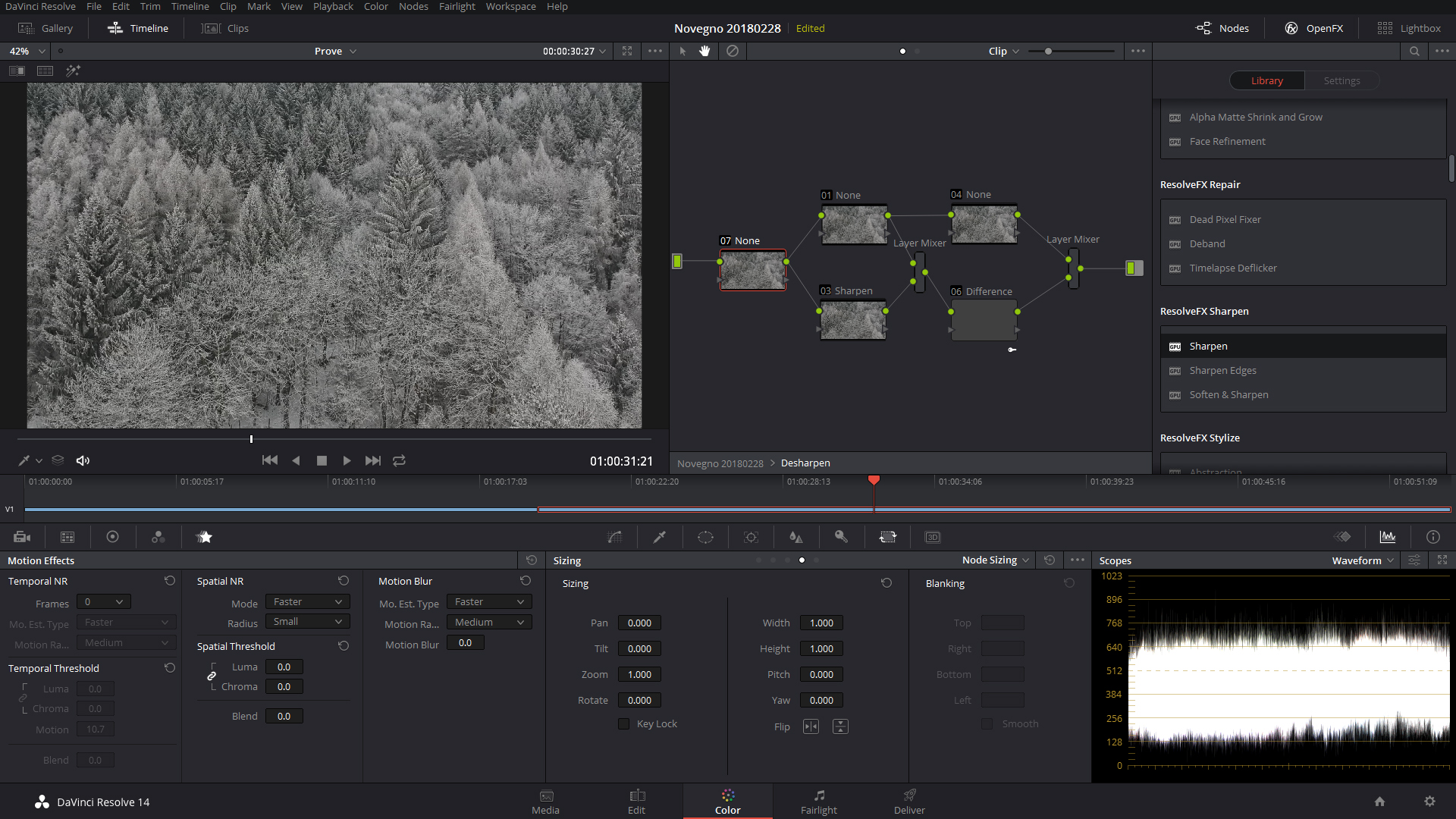Reset Spatial NR settings

pyautogui.click(x=344, y=580)
